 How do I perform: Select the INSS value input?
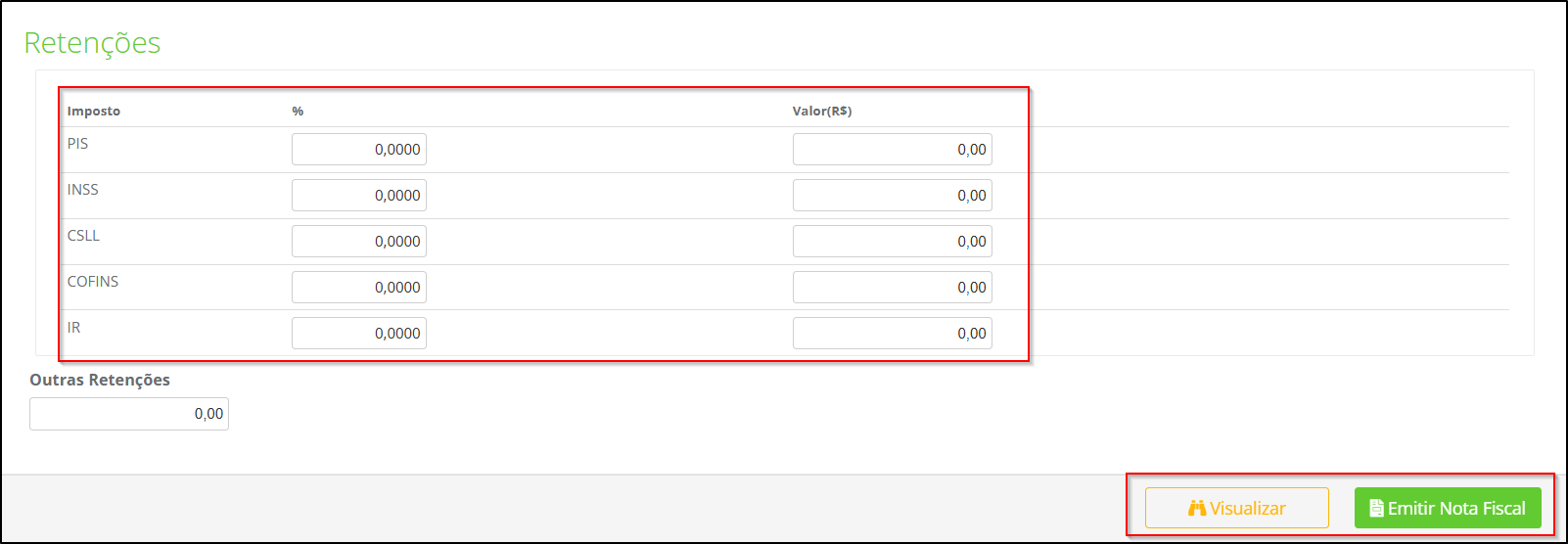point(892,196)
